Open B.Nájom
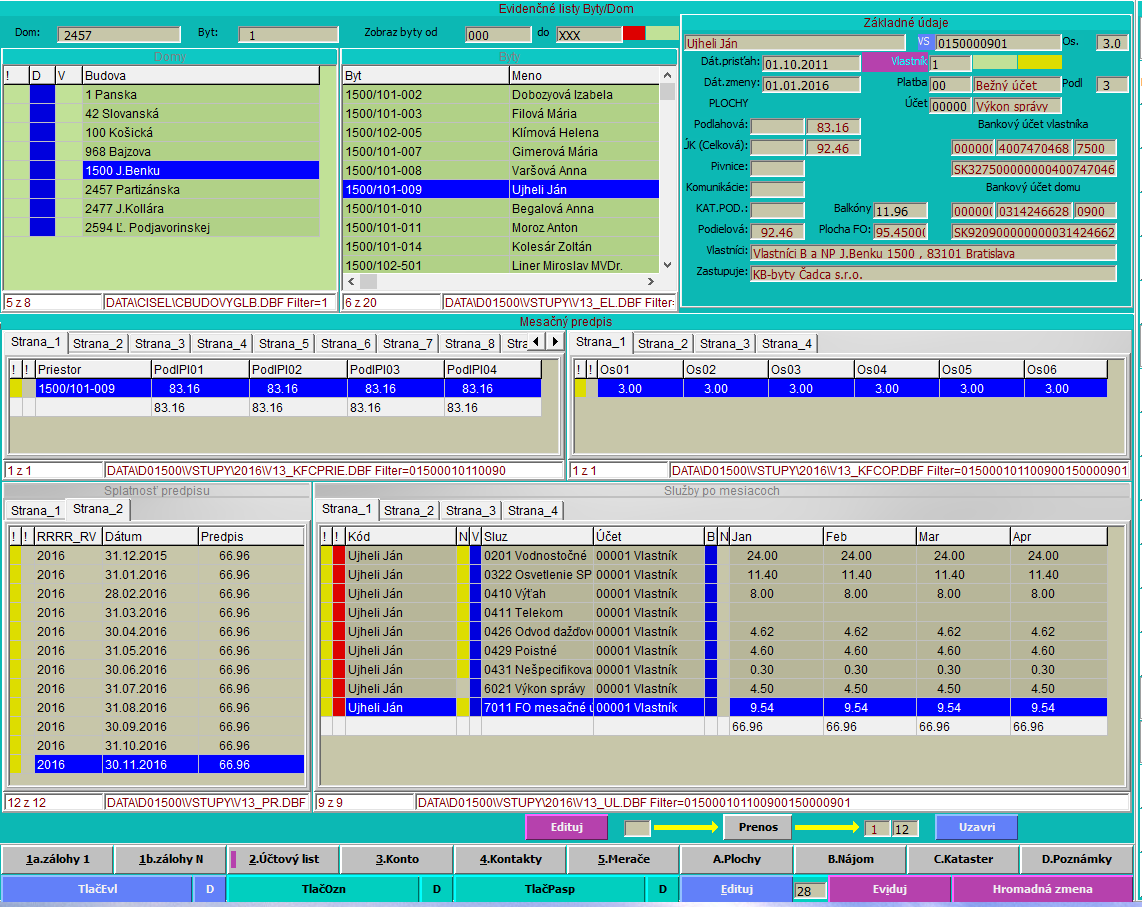Image resolution: width=1142 pixels, height=907 pixels. [x=850, y=859]
